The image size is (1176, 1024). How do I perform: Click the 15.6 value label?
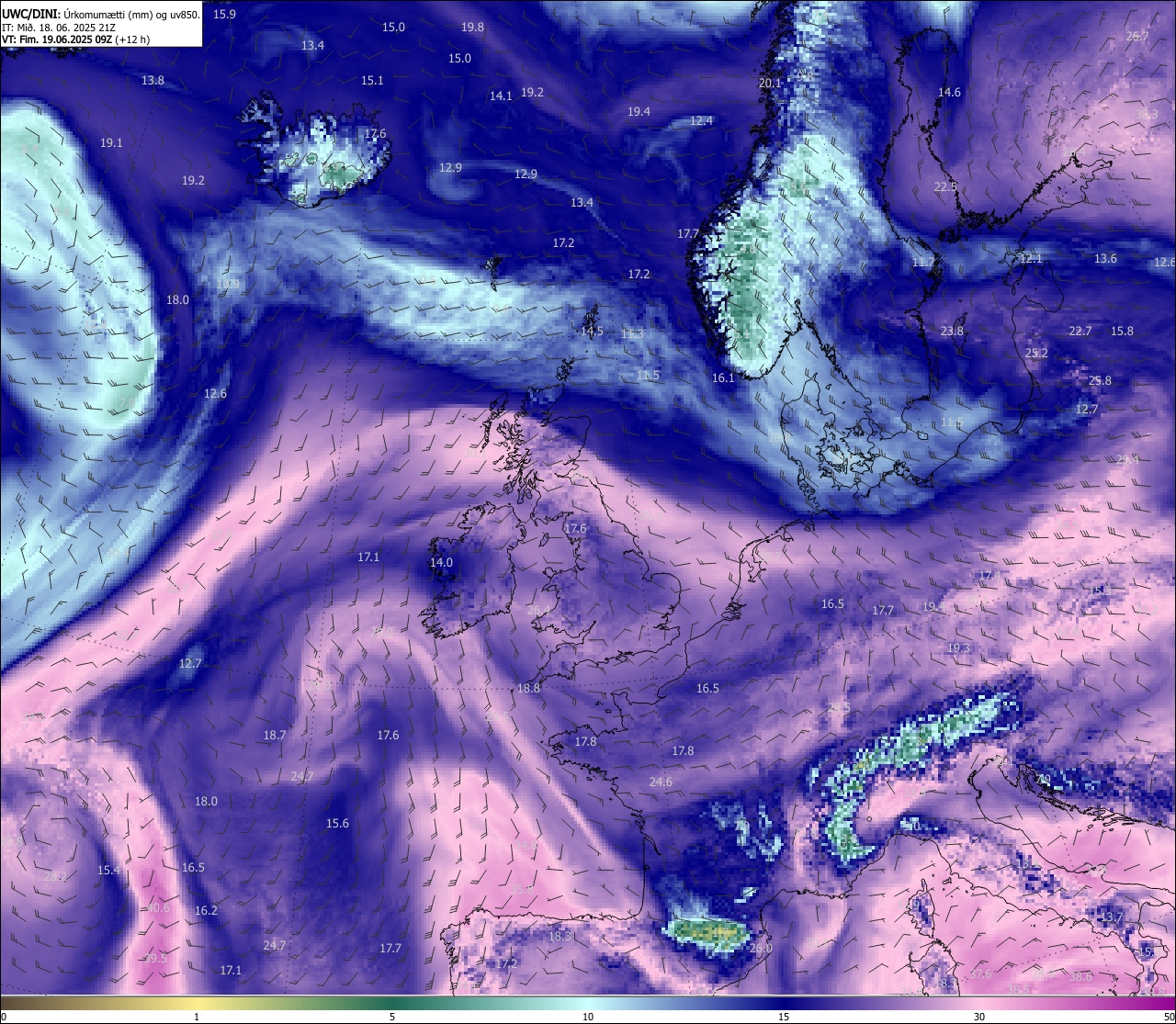(x=337, y=824)
